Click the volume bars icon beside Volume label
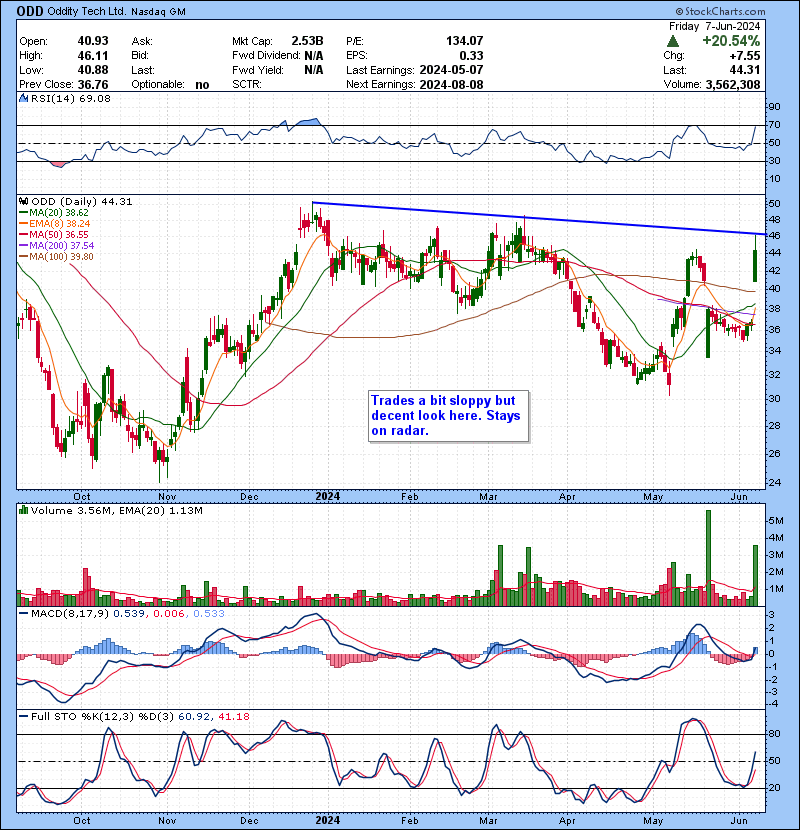 (x=23, y=510)
